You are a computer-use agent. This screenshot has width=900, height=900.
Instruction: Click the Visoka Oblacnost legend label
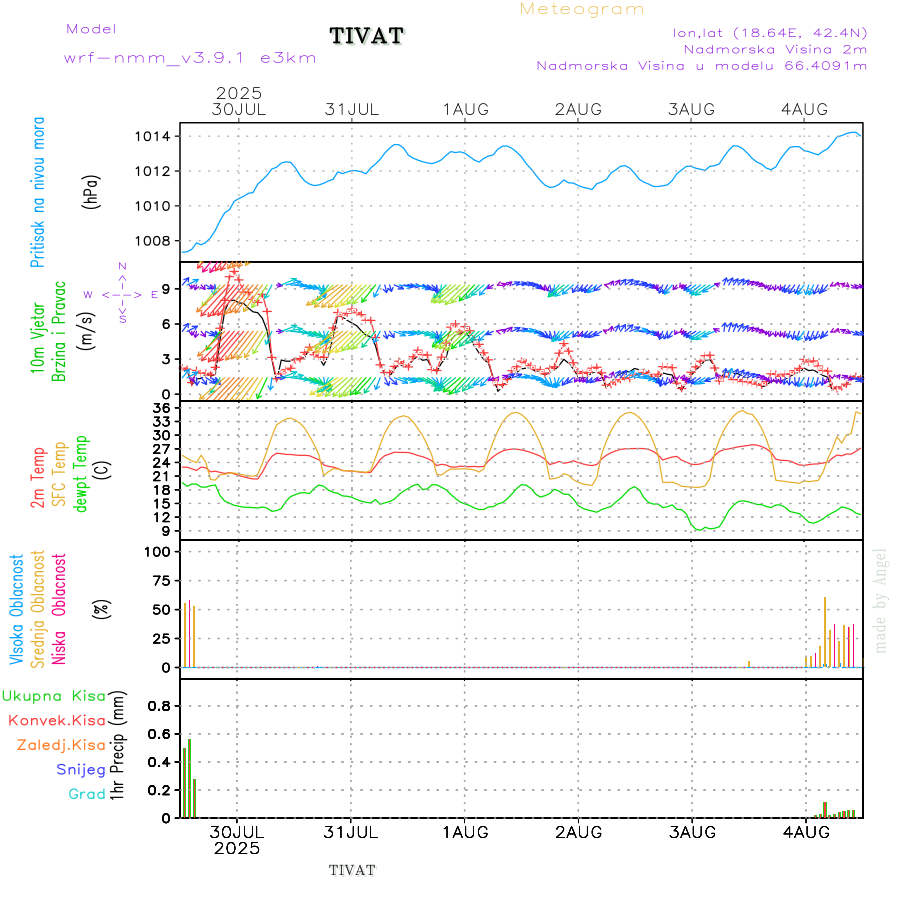click(x=17, y=608)
